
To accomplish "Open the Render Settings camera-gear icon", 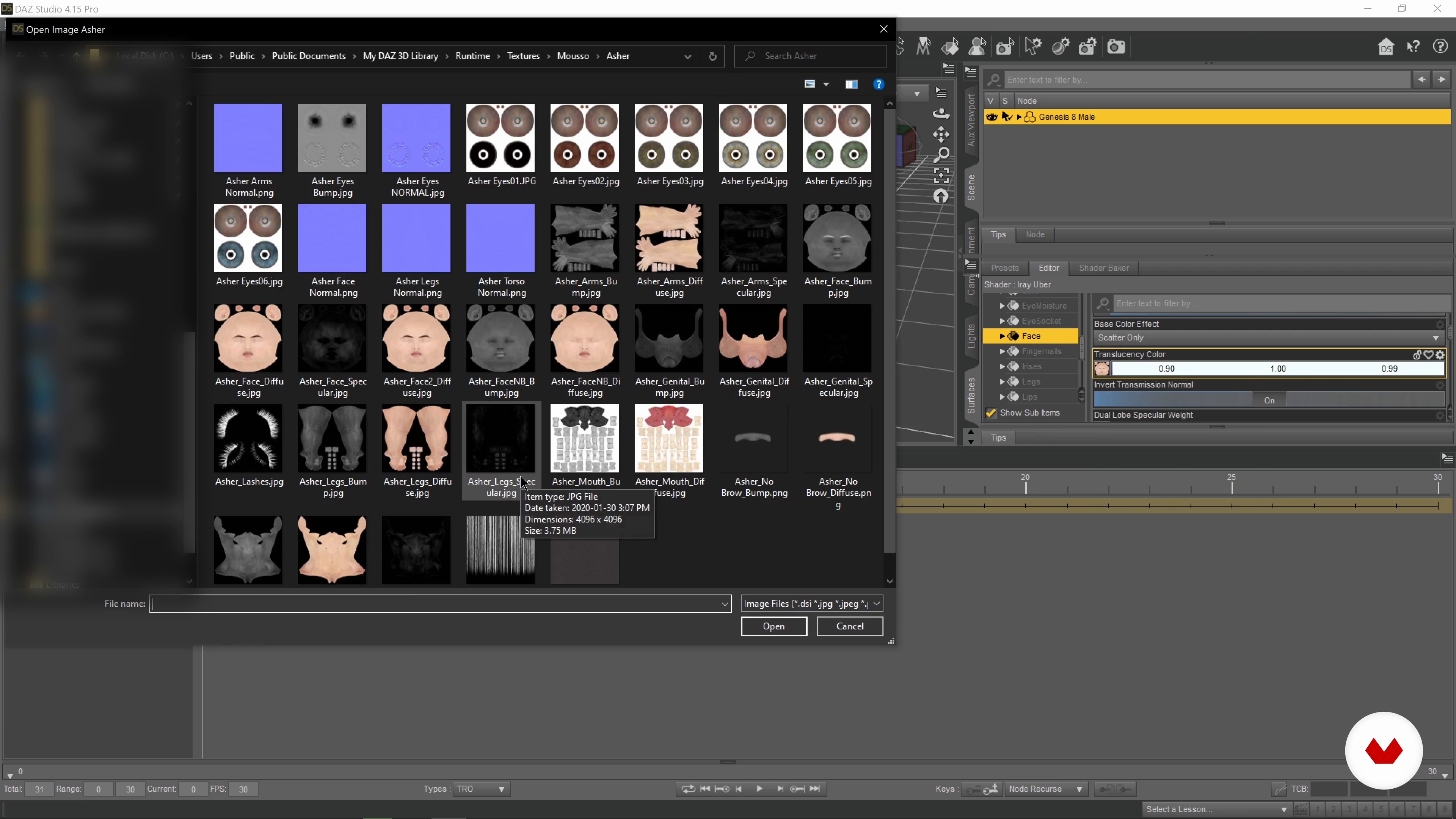I will [x=1088, y=46].
